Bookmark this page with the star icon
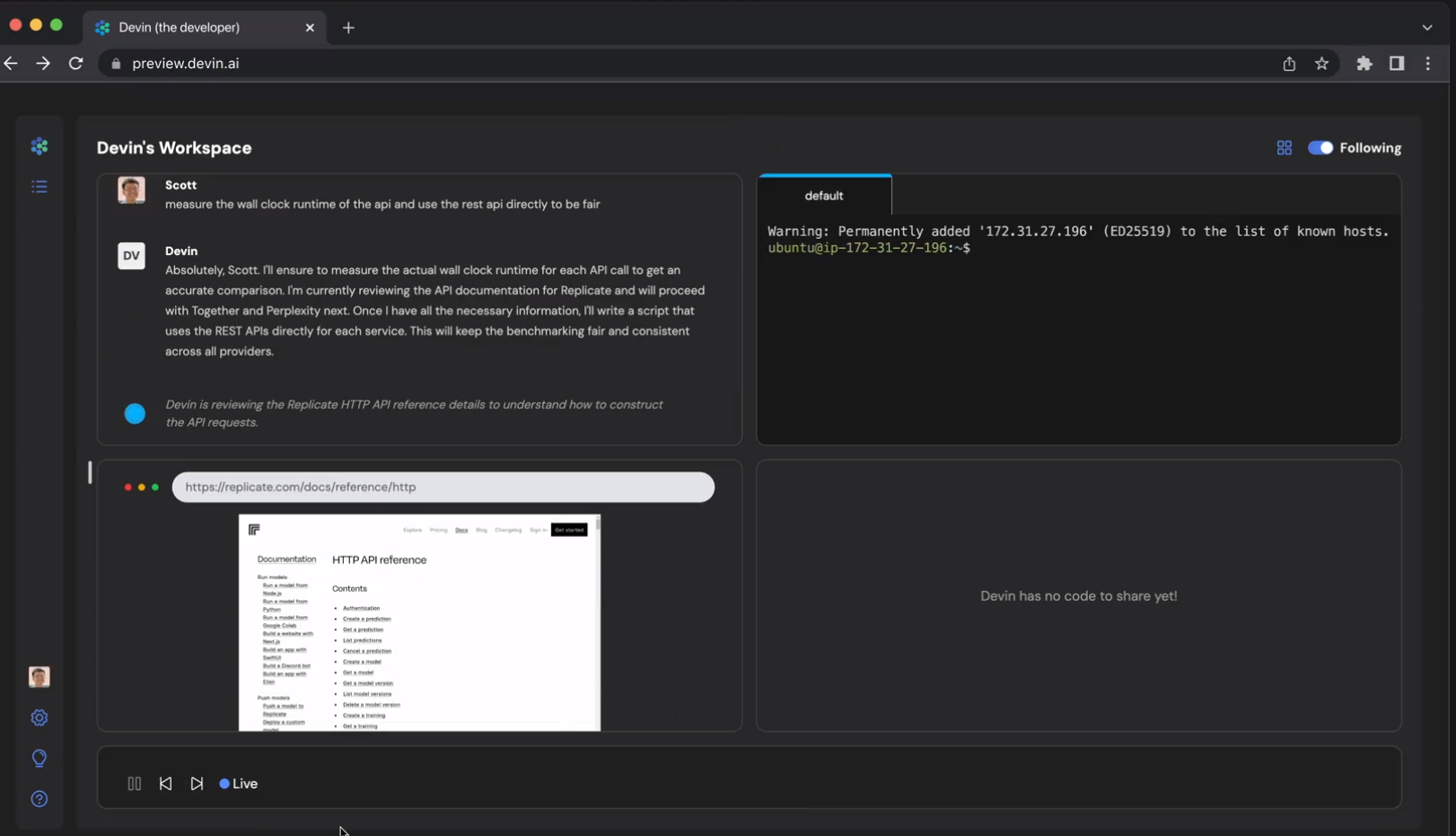The image size is (1456, 836). point(1321,64)
